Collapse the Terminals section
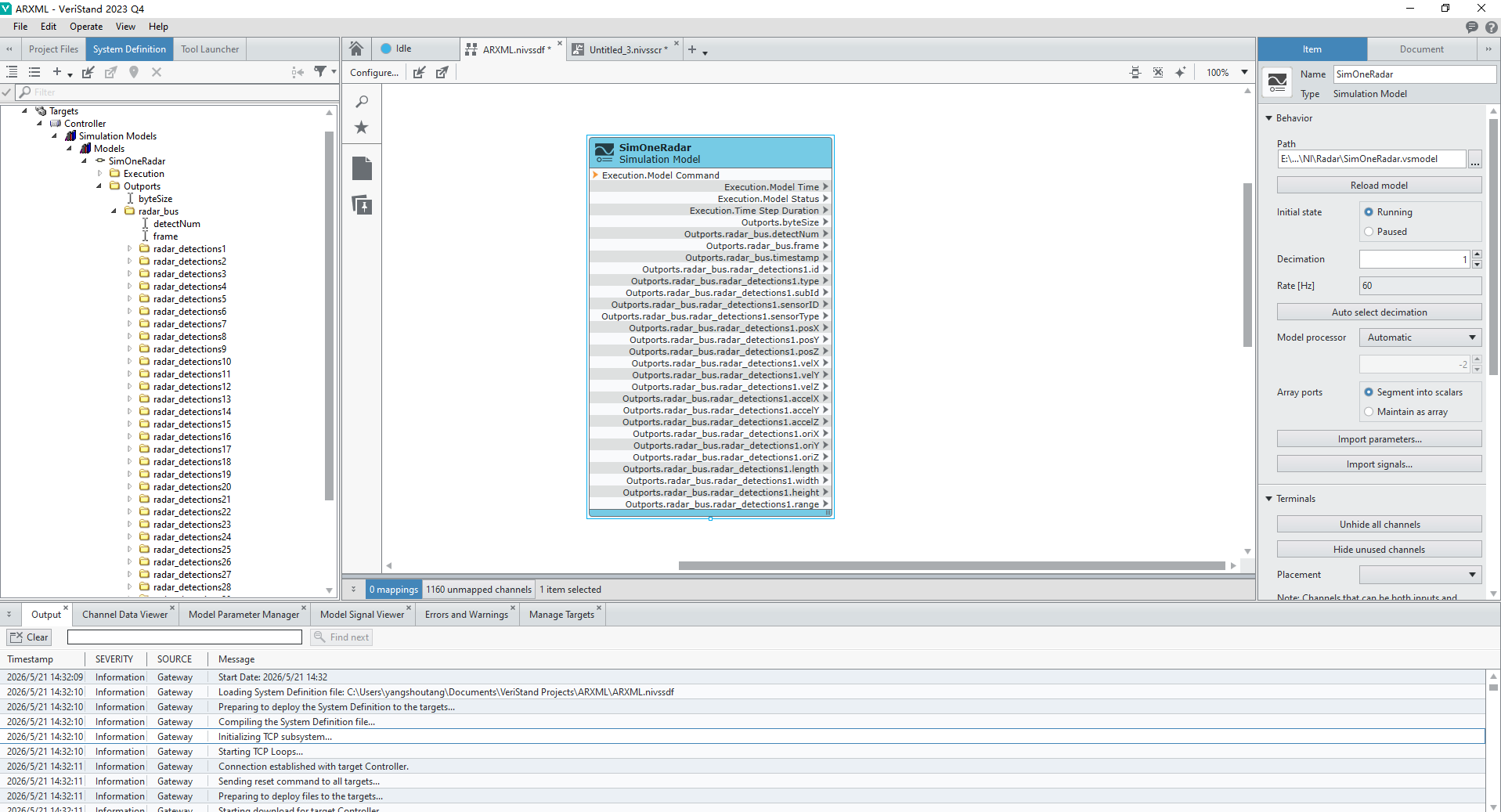 pyautogui.click(x=1269, y=499)
